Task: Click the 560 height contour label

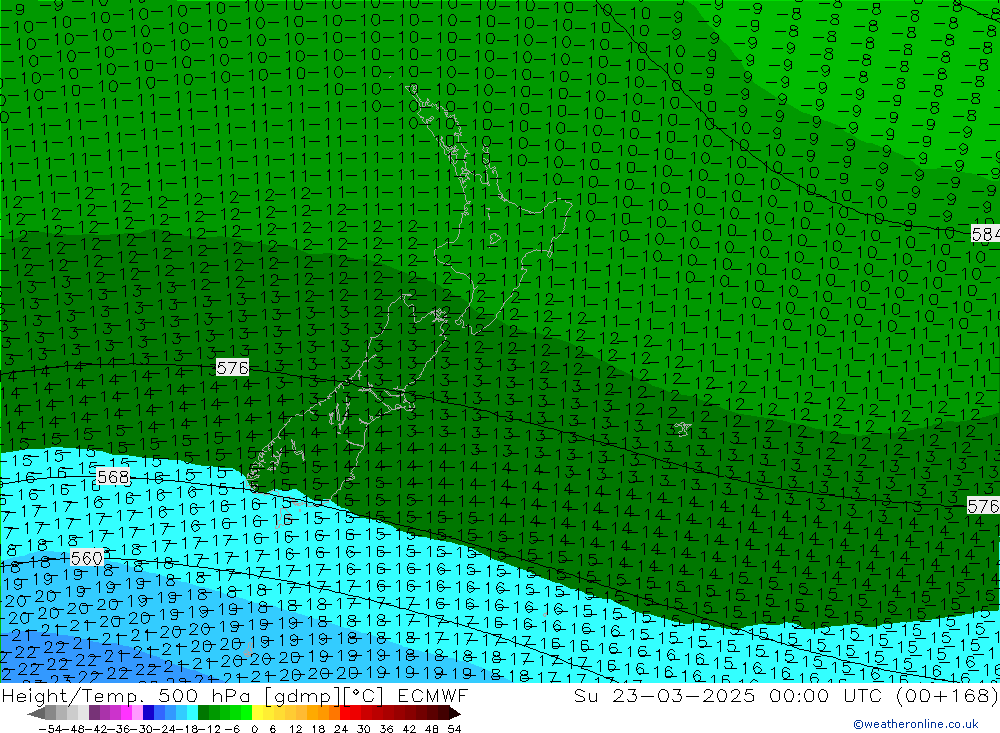Action: 87,558
